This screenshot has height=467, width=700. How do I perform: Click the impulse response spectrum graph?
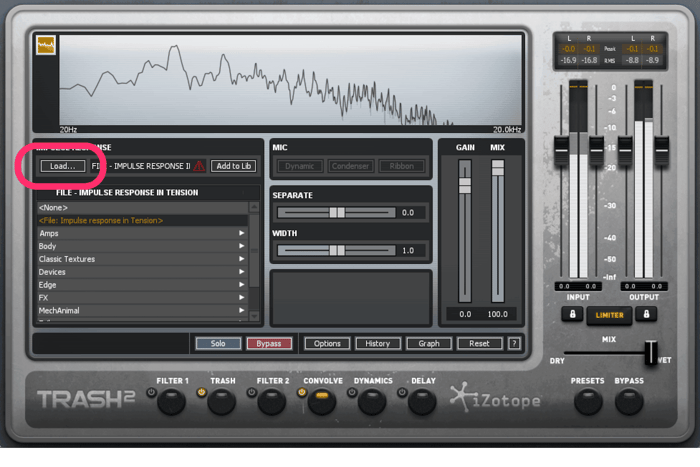(291, 80)
